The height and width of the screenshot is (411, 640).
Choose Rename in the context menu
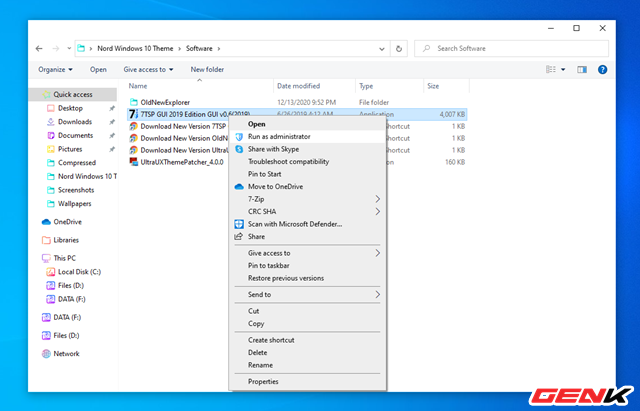[260, 365]
